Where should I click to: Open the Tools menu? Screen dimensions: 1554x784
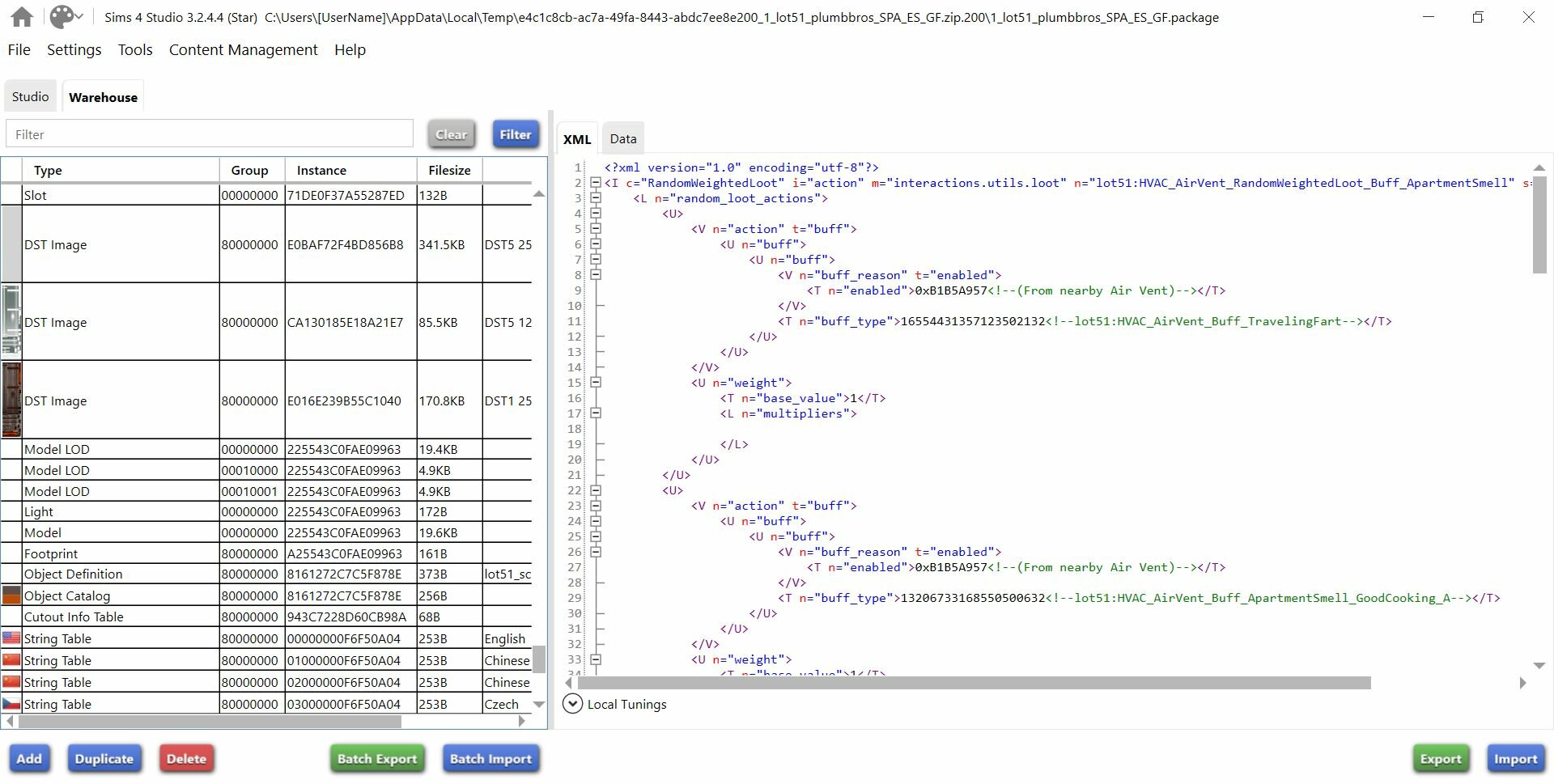pyautogui.click(x=135, y=50)
